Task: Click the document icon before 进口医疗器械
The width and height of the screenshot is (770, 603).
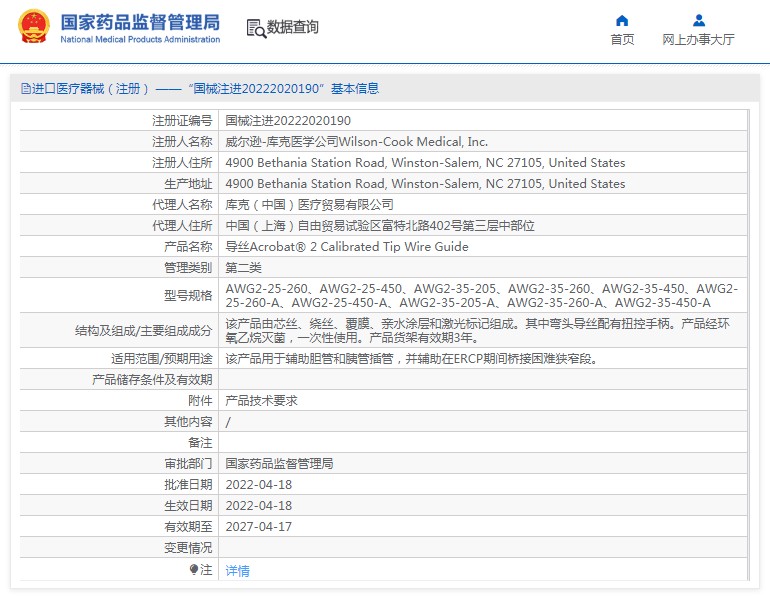Action: (x=26, y=89)
